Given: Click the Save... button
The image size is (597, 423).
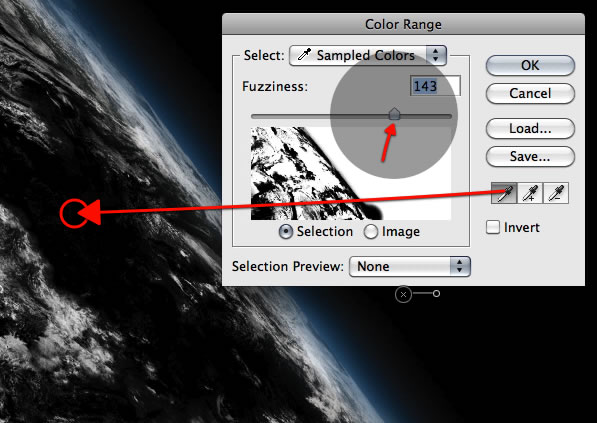Looking at the screenshot, I should (530, 156).
